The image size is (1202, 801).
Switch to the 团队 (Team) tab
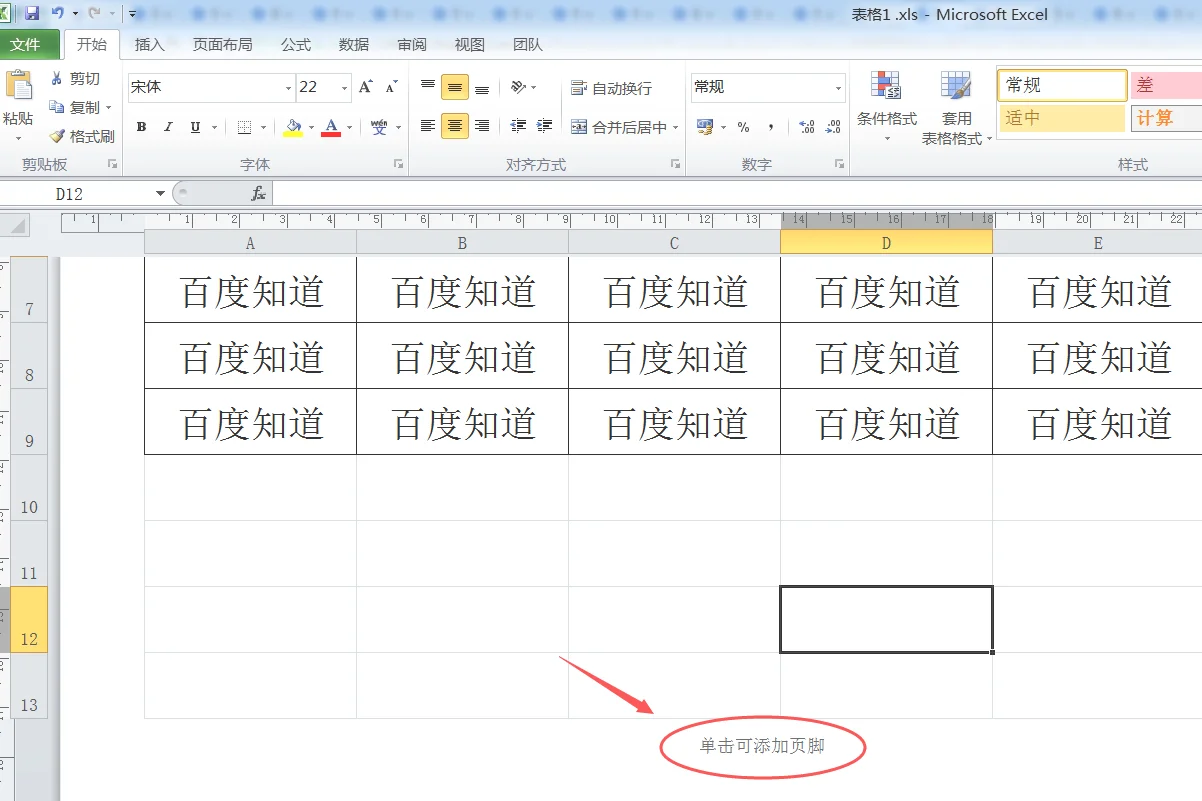point(528,45)
